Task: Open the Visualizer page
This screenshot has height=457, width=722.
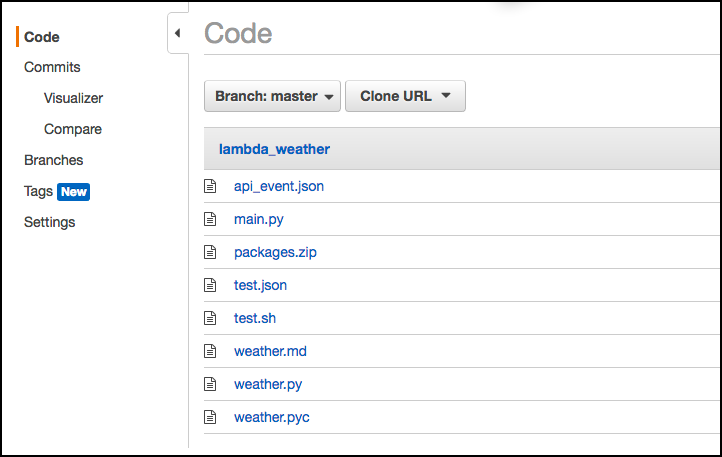Action: (x=73, y=98)
